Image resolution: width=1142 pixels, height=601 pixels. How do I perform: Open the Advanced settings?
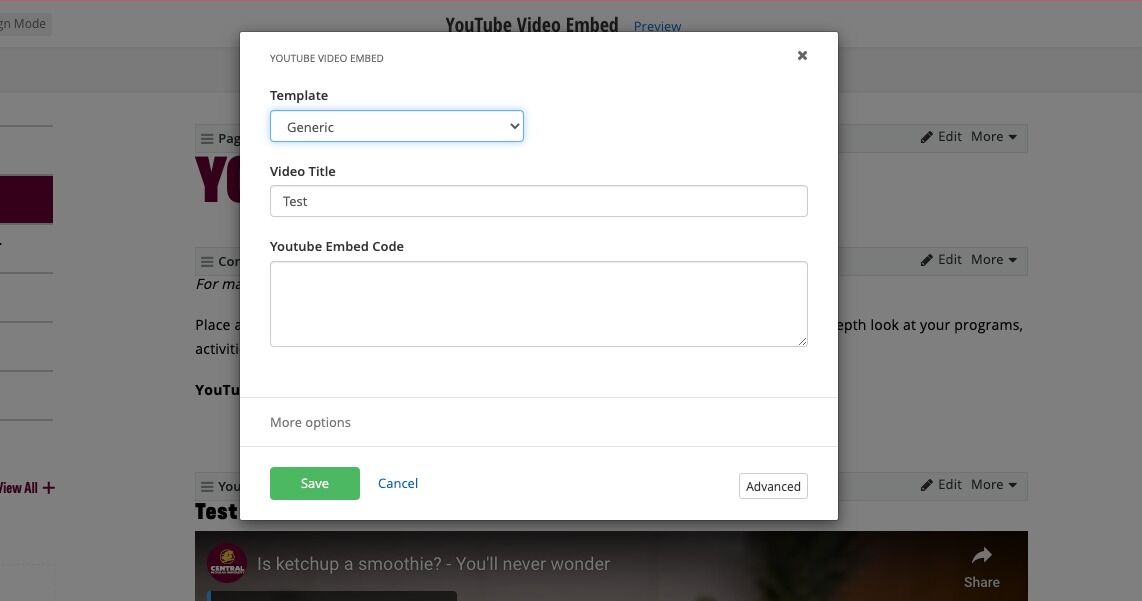tap(773, 486)
